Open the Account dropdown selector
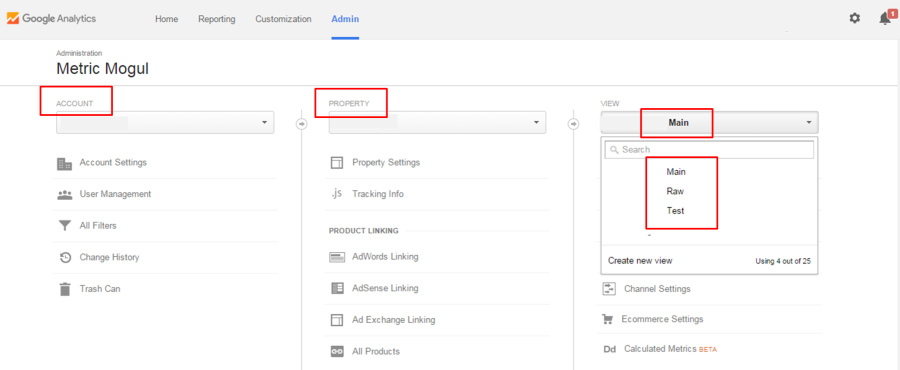900x370 pixels. pyautogui.click(x=165, y=123)
